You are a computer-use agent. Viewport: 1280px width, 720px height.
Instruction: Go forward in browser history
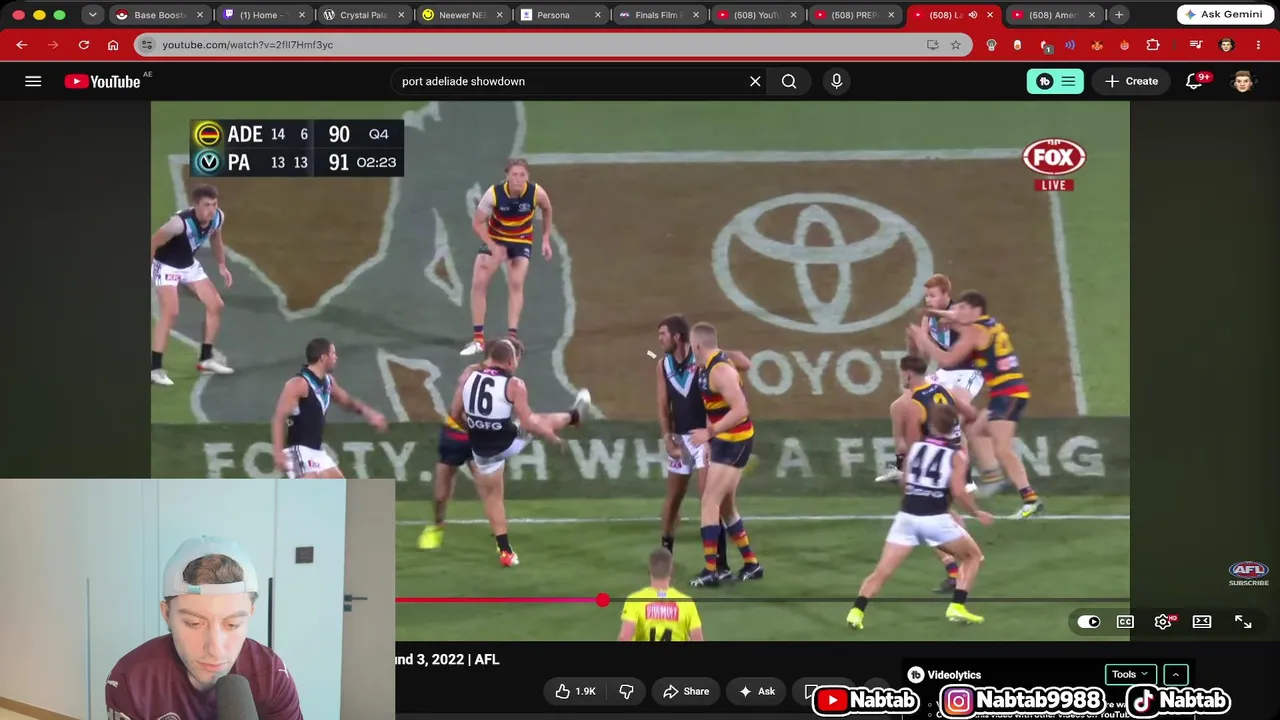point(53,45)
